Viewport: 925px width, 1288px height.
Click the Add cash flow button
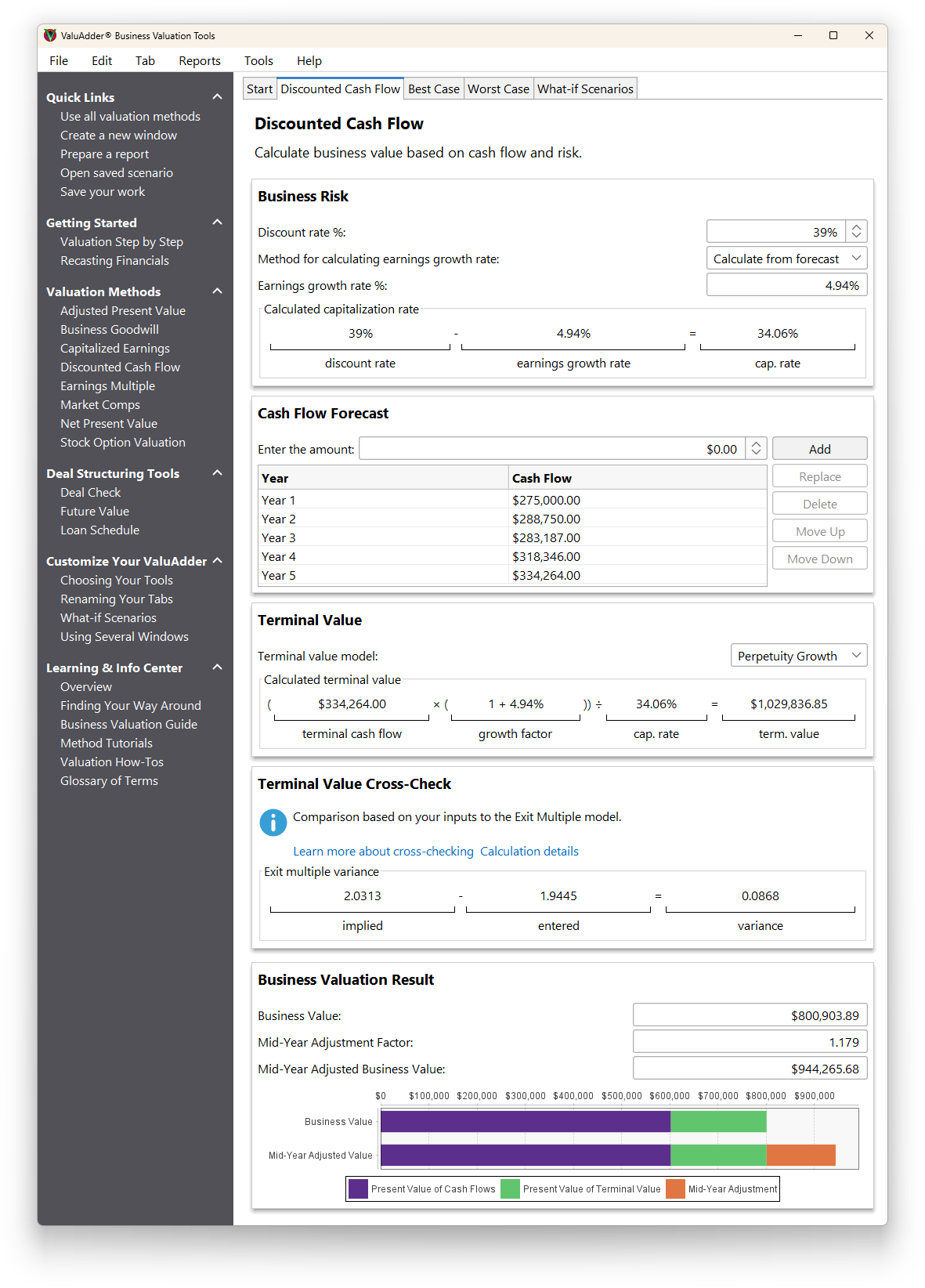(819, 449)
